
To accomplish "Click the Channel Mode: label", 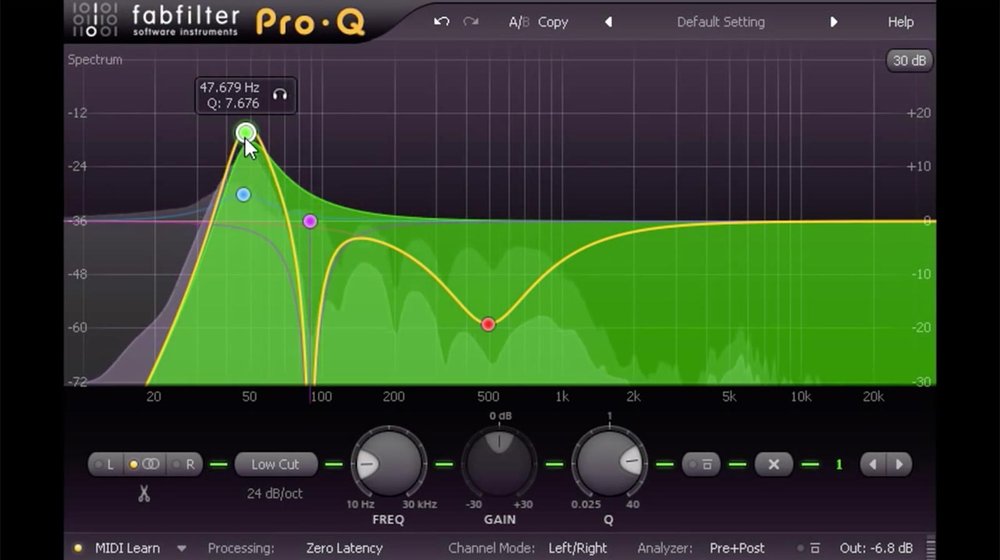I will 492,548.
